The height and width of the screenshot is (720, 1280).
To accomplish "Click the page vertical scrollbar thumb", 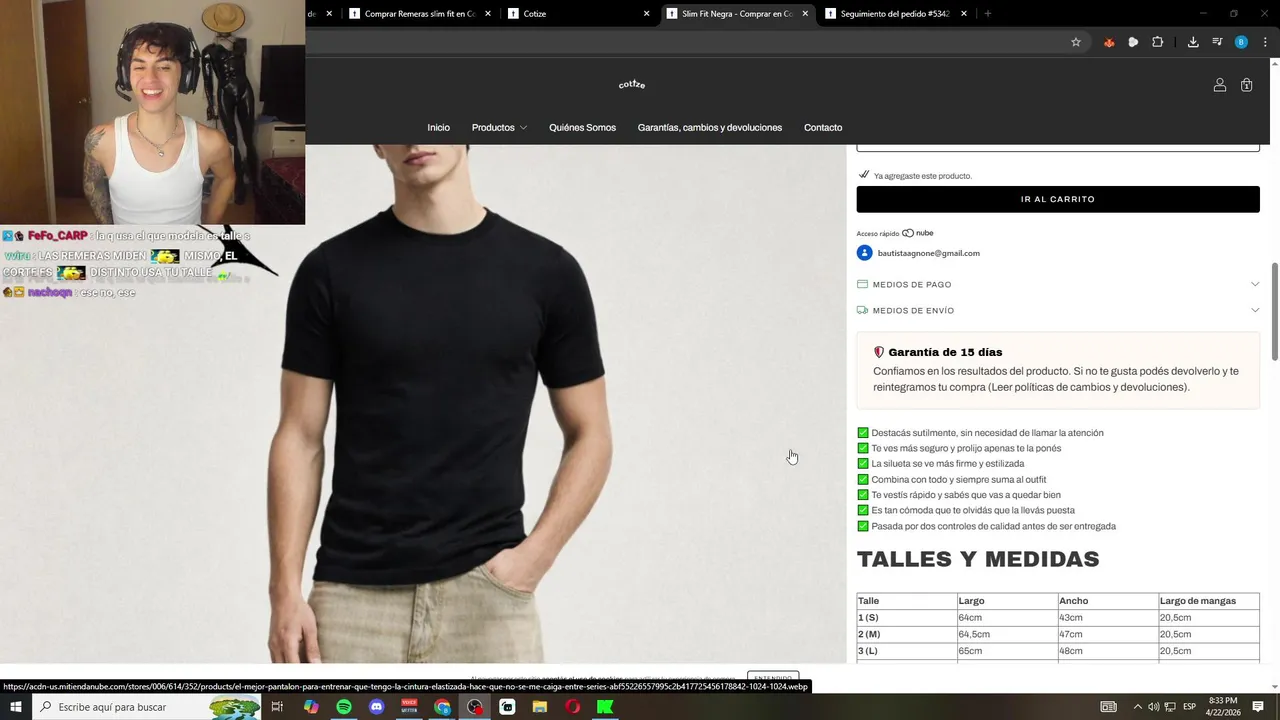I will pyautogui.click(x=1274, y=311).
